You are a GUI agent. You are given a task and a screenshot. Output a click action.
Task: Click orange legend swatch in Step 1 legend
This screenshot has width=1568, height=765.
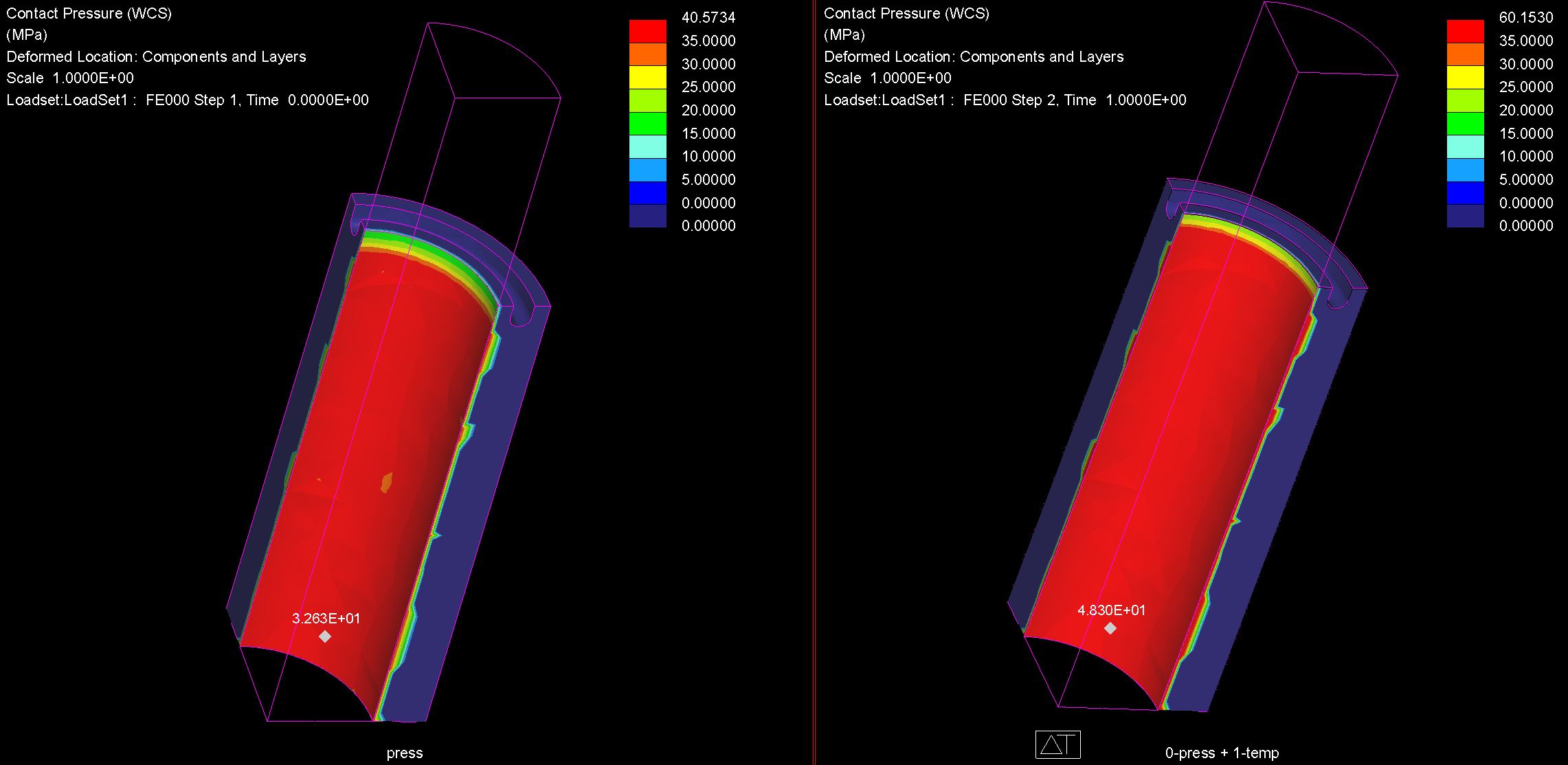coord(647,54)
